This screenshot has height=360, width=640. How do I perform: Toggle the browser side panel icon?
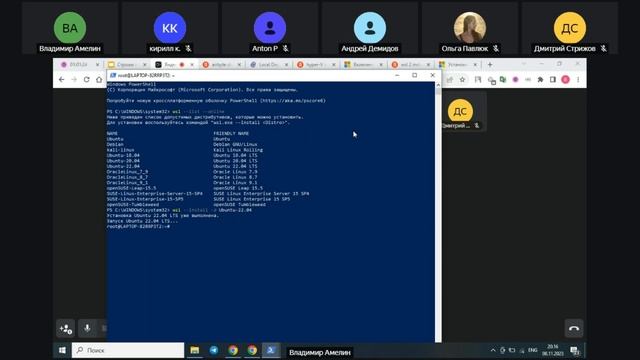[553, 80]
